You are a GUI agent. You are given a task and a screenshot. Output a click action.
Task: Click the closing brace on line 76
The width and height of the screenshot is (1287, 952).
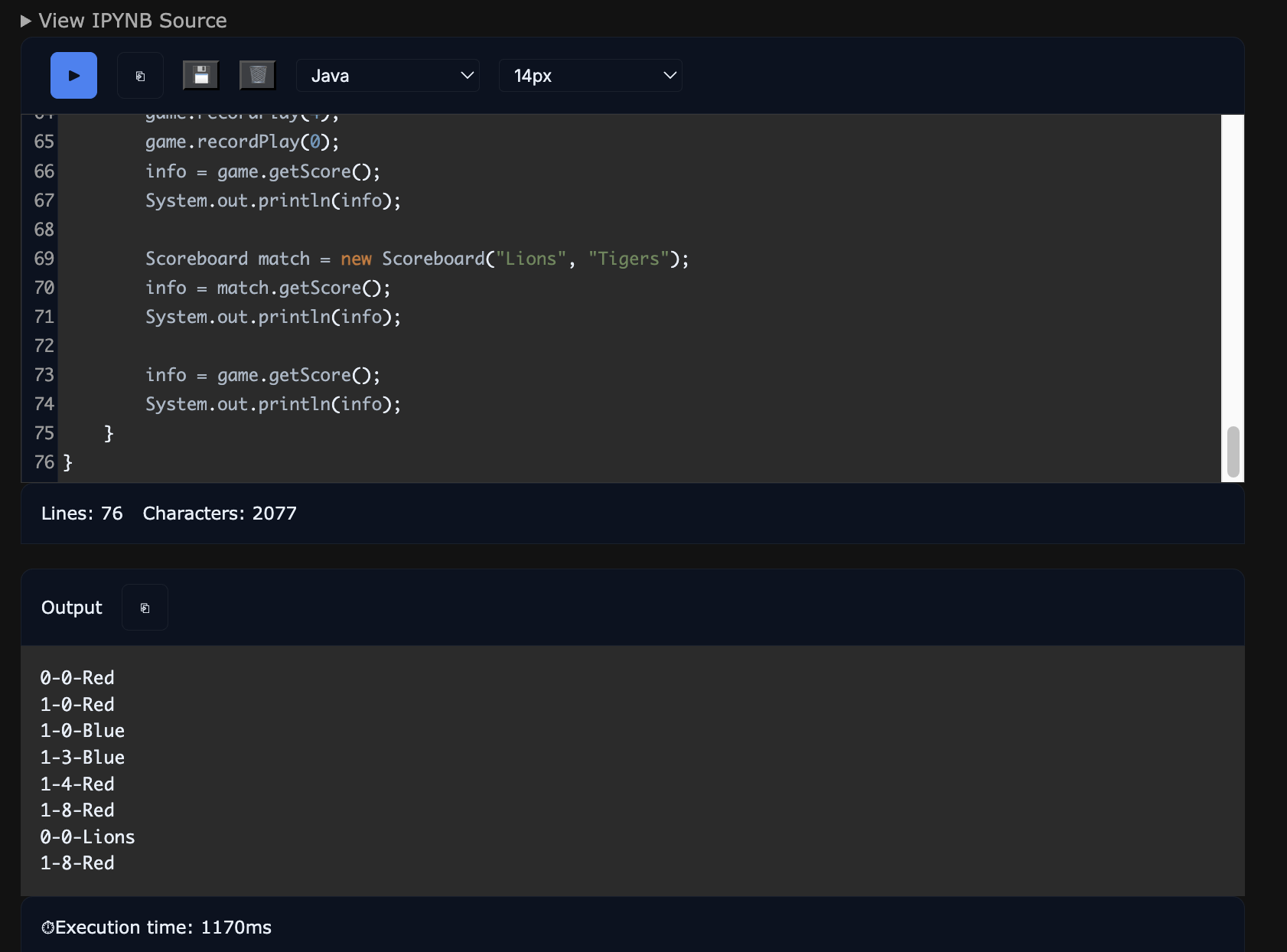67,463
